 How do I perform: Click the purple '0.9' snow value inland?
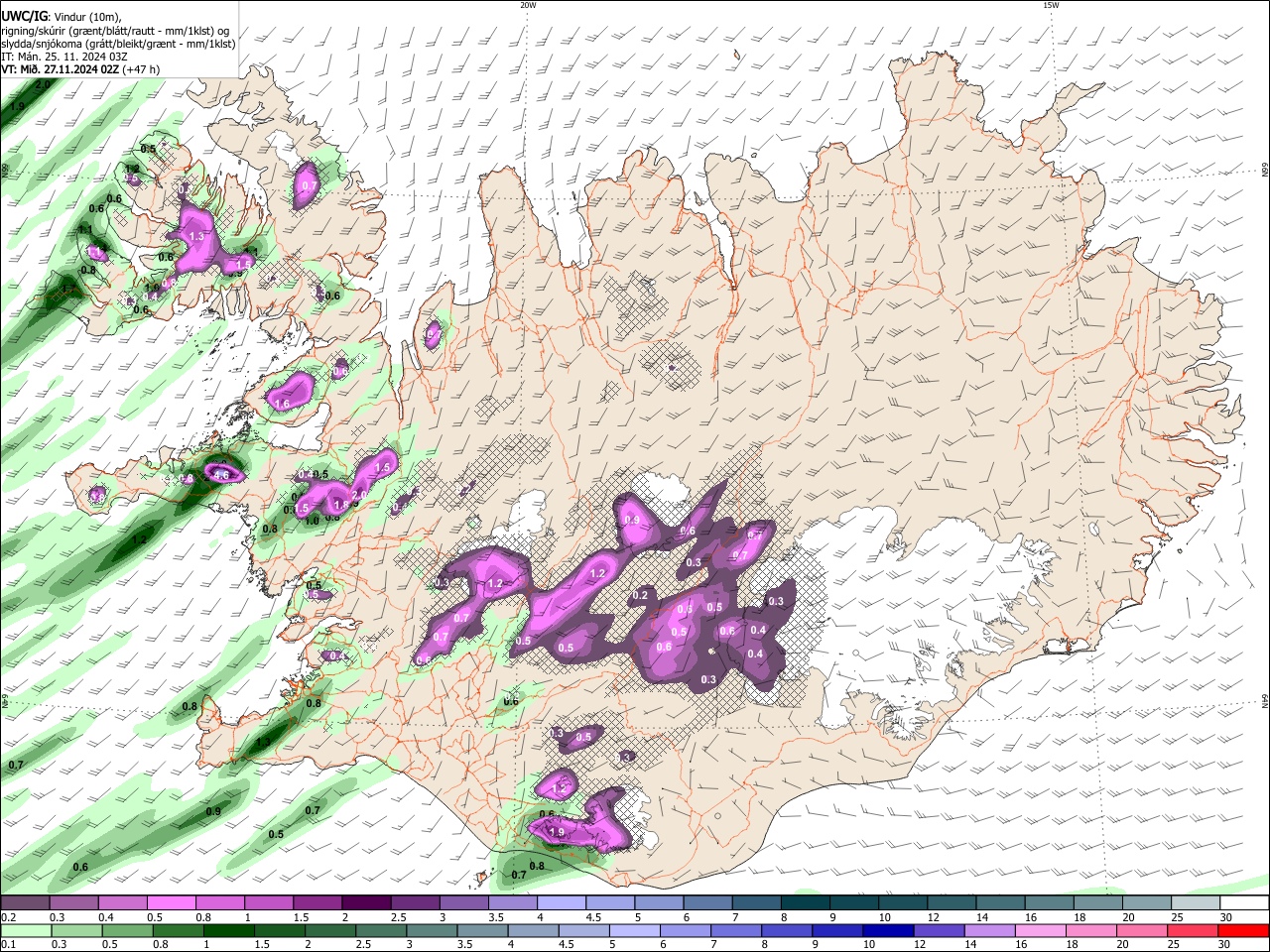632,520
